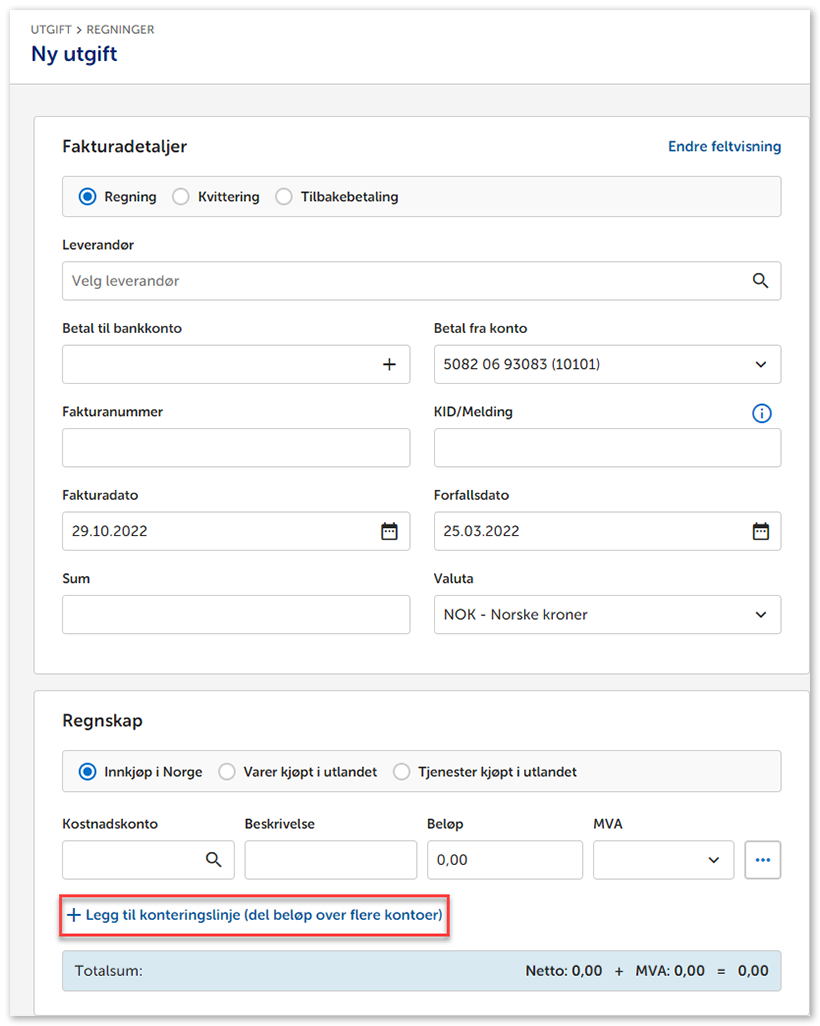Click Legg til konteringslinje link

[255, 915]
